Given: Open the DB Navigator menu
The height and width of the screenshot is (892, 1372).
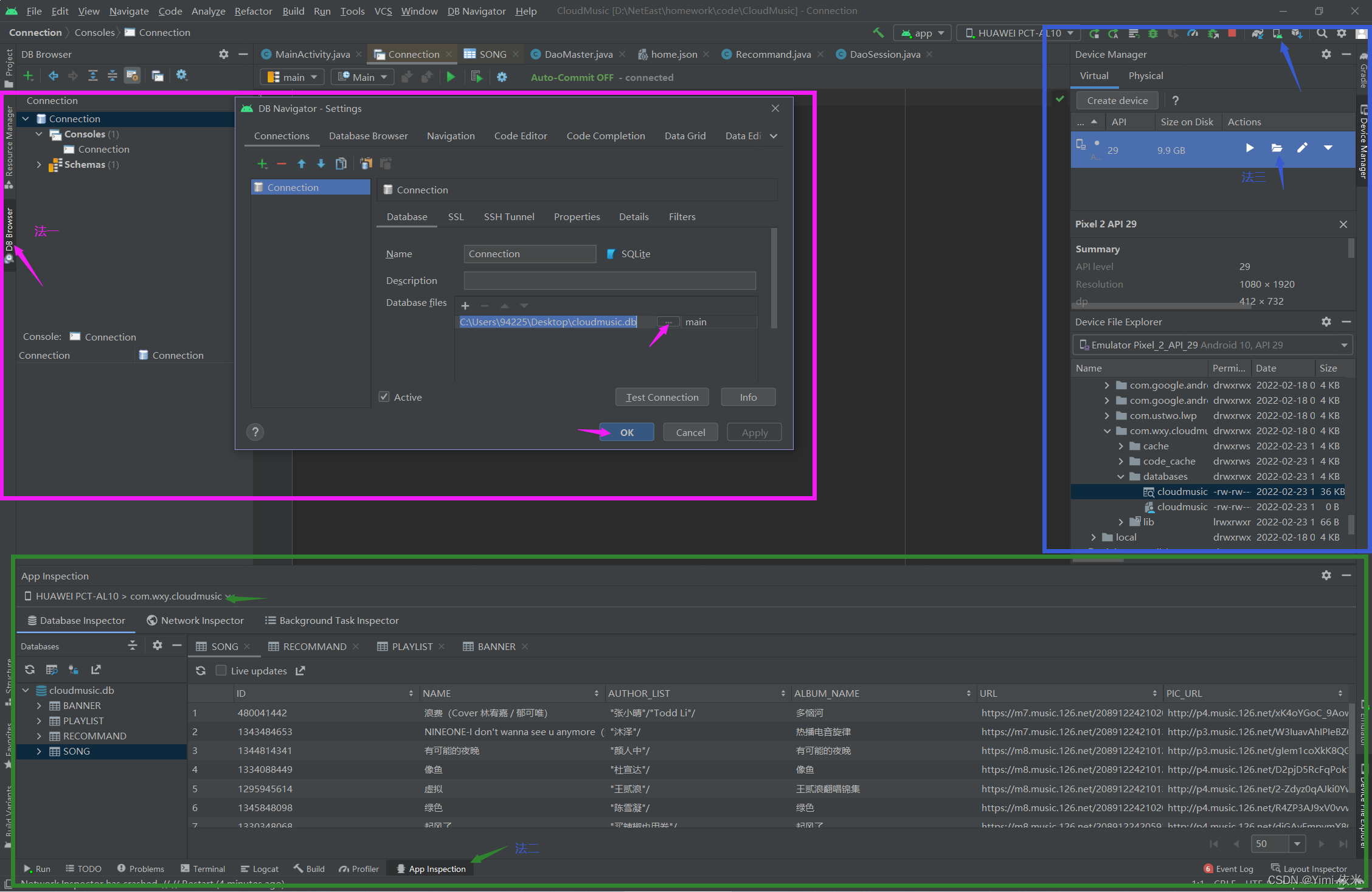Looking at the screenshot, I should (476, 11).
